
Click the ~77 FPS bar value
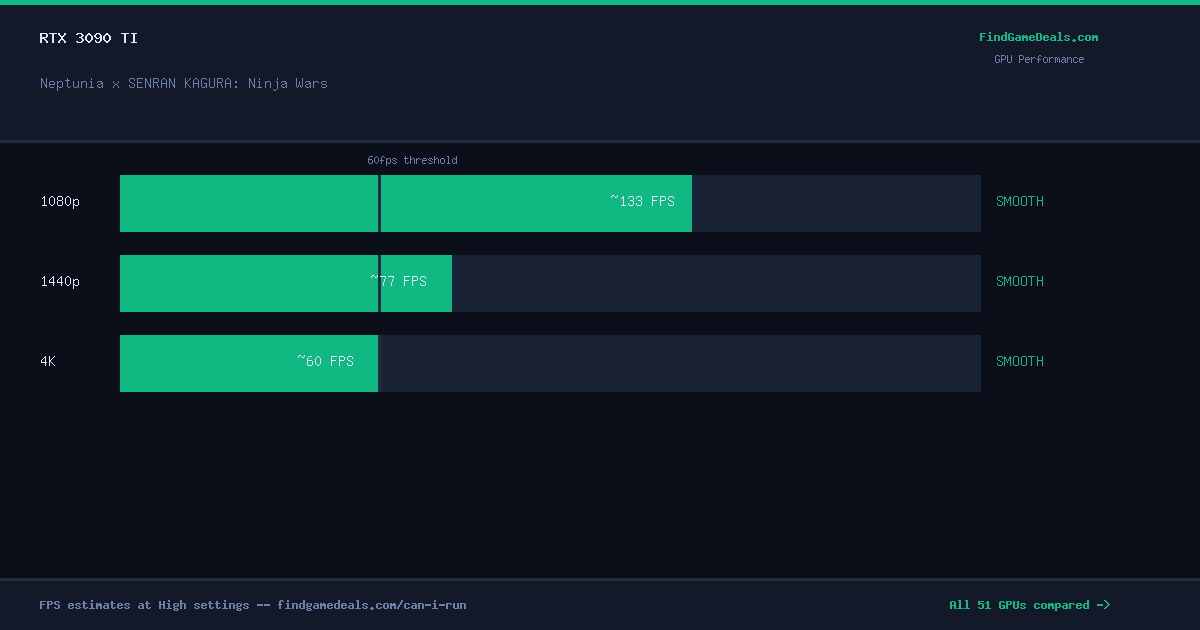398,281
